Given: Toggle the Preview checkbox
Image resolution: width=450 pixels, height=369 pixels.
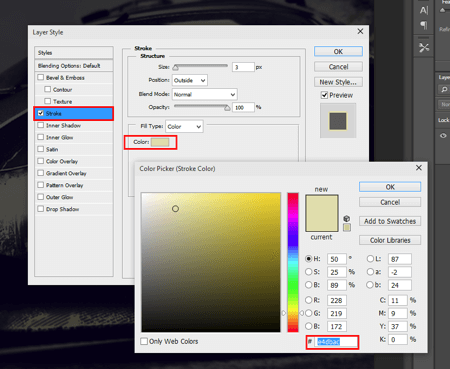Looking at the screenshot, I should coord(324,95).
